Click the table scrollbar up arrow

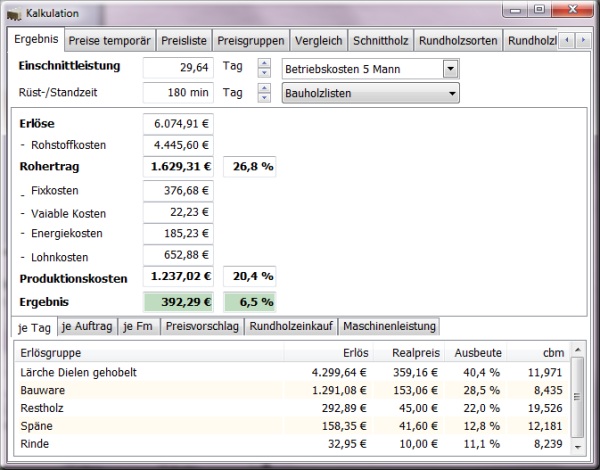578,350
